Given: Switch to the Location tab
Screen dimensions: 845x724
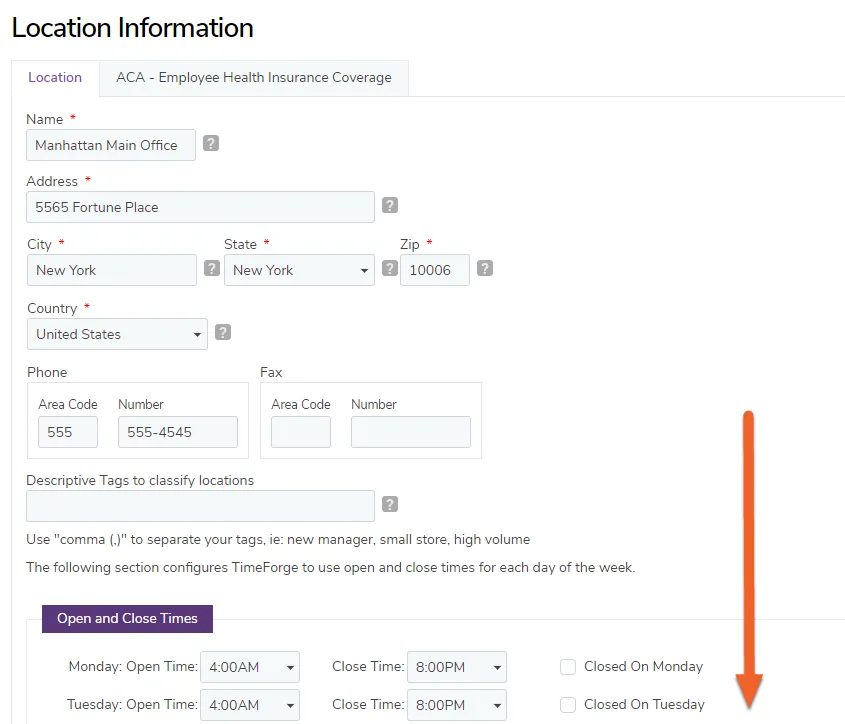Looking at the screenshot, I should click(x=55, y=78).
